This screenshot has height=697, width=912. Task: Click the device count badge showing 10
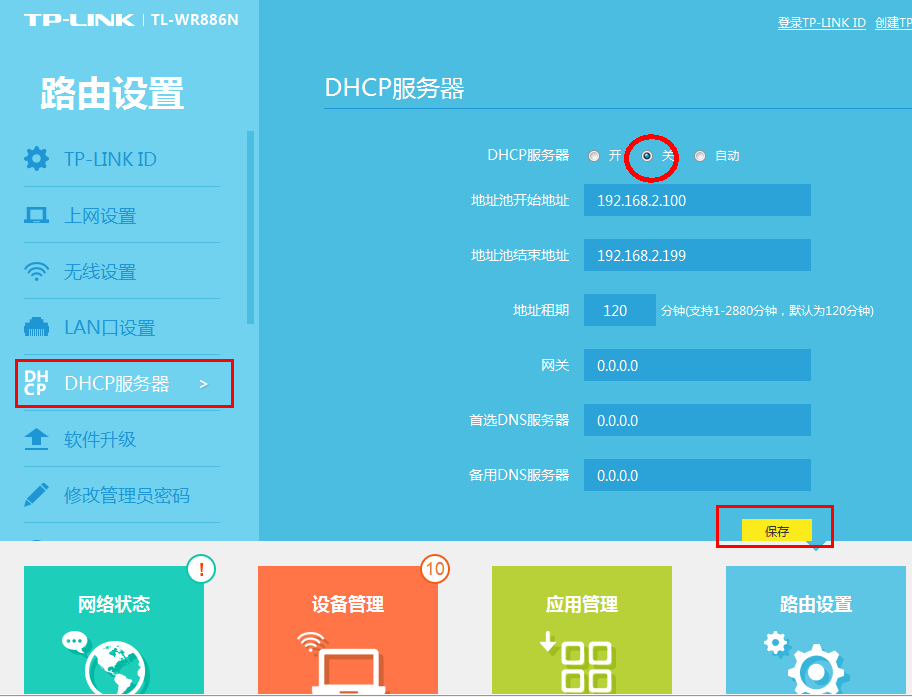tap(435, 568)
